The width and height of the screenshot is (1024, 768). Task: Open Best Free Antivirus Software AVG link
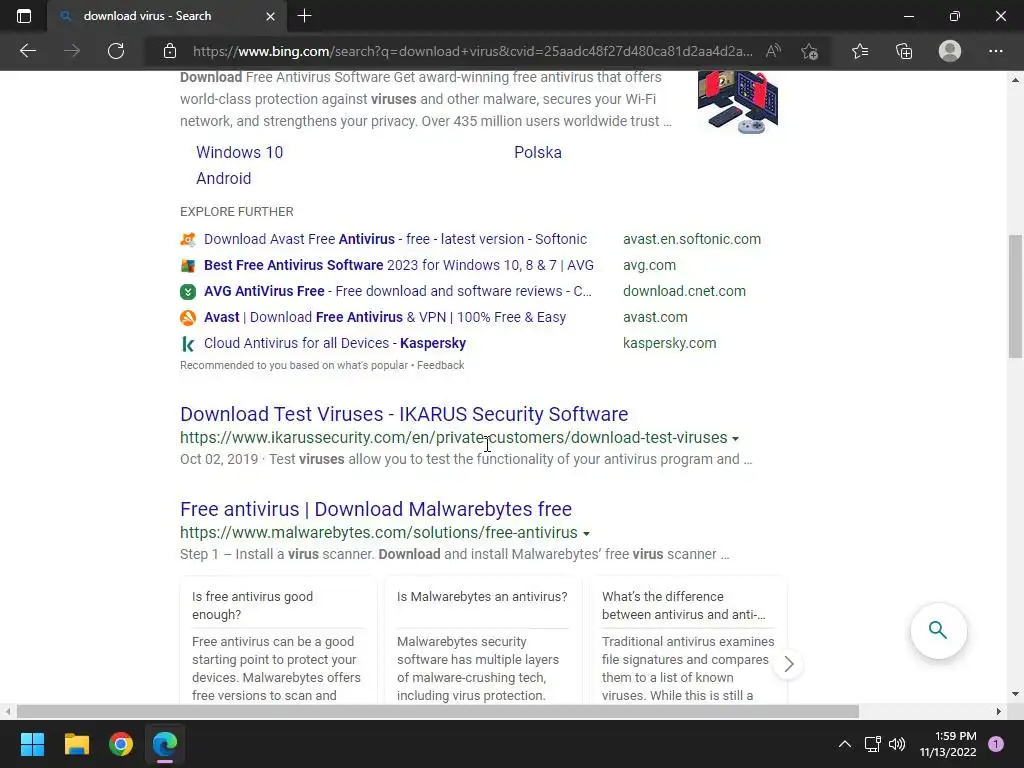(398, 265)
